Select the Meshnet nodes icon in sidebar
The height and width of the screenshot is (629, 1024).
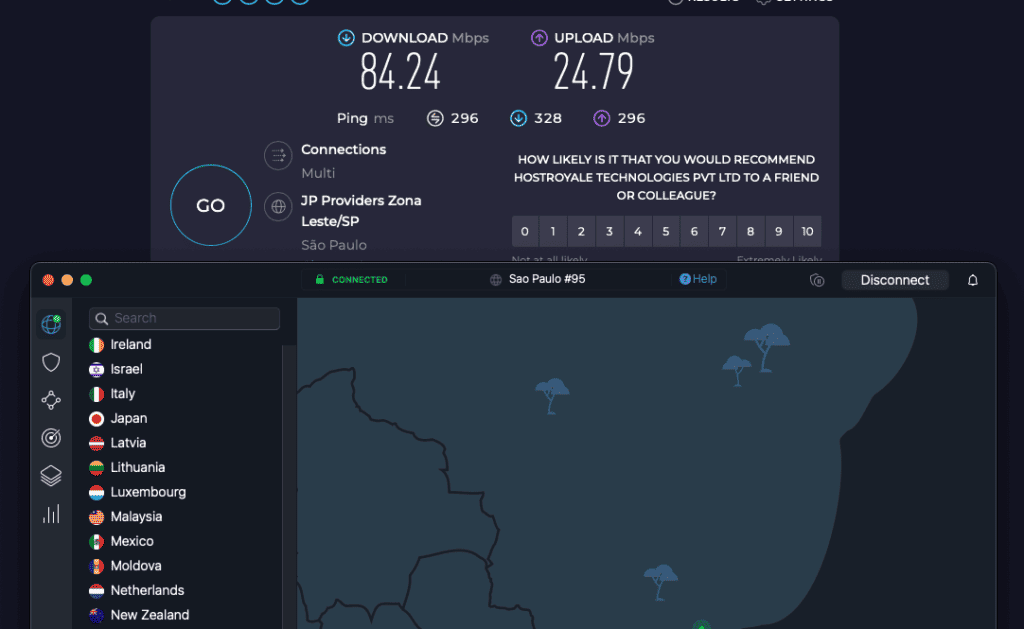pos(51,400)
